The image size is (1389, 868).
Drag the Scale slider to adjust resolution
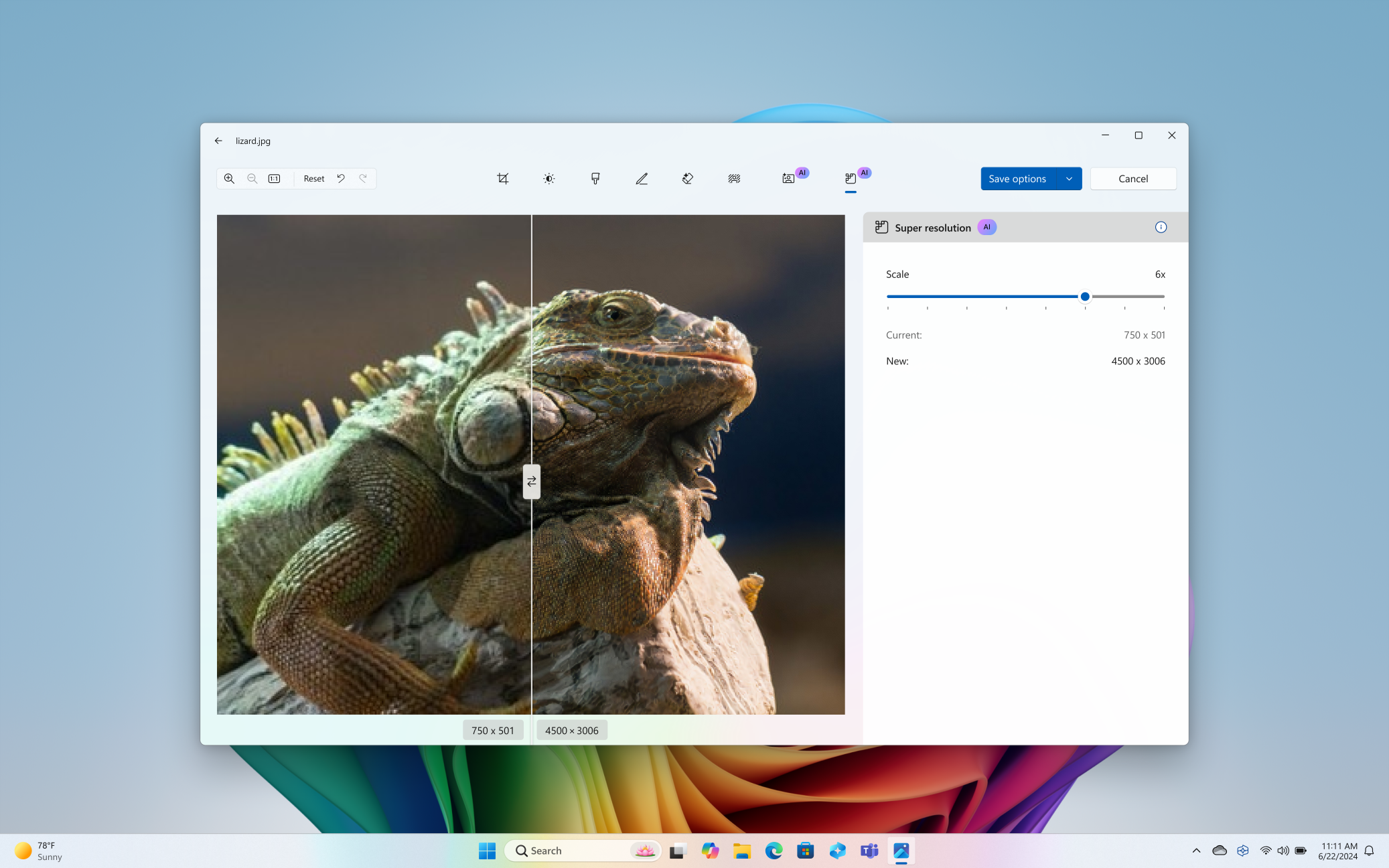tap(1085, 296)
